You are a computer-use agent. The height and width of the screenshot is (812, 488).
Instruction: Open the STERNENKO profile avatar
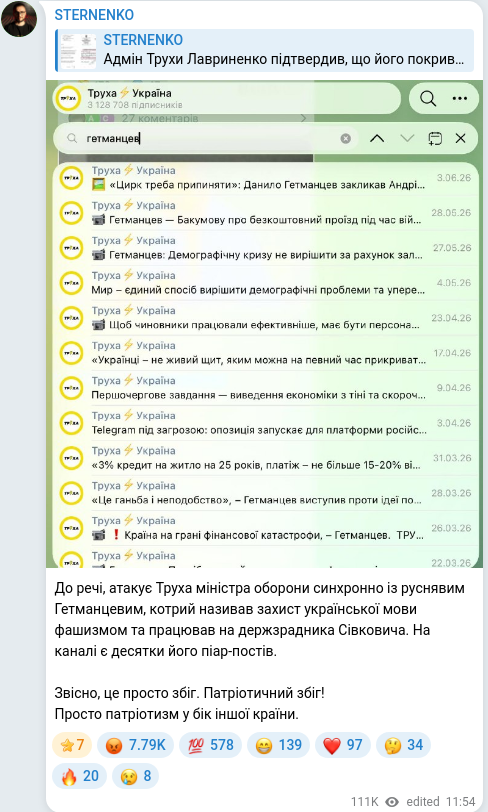(19, 19)
